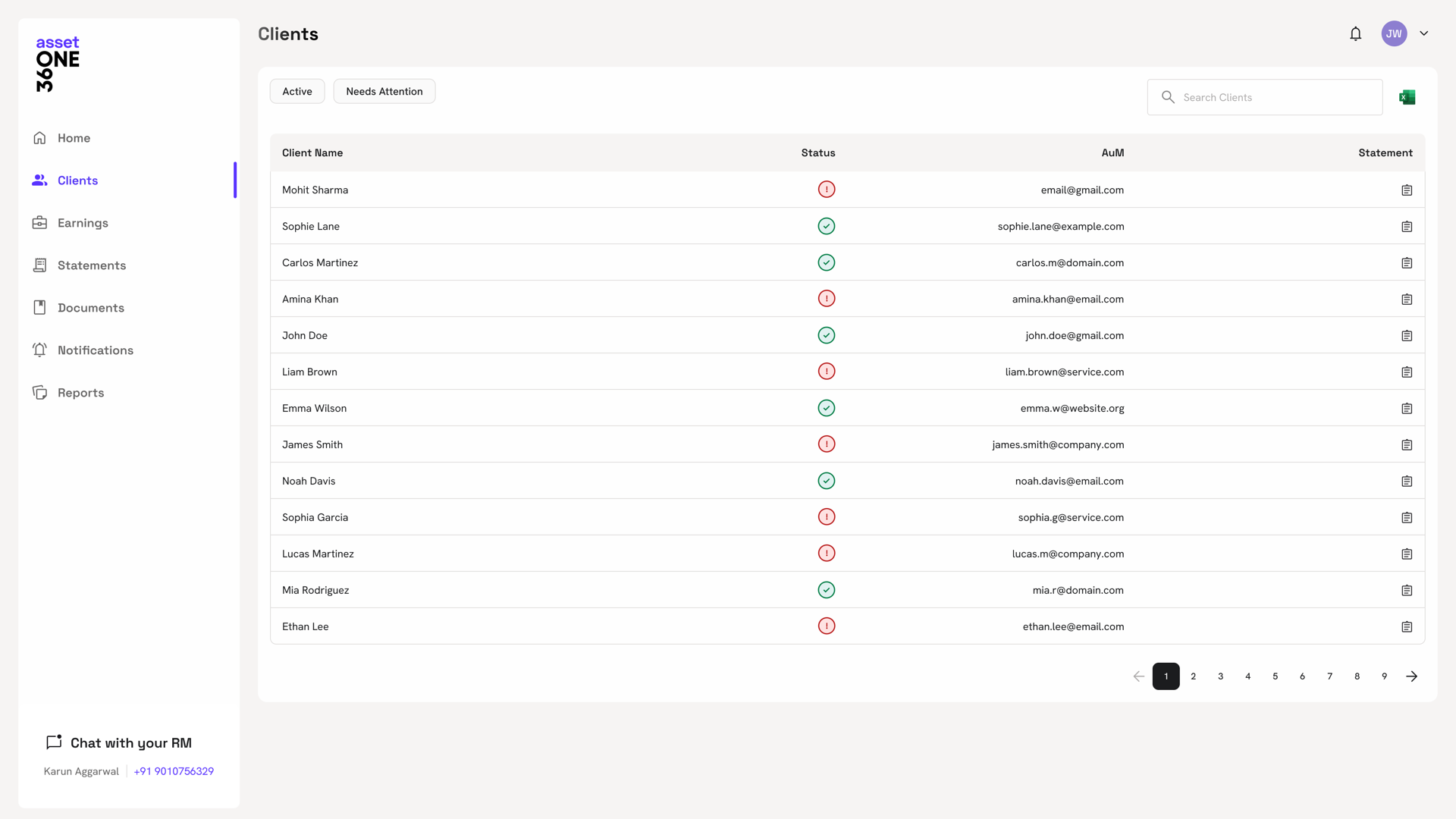Open Reports in the sidebar
Image resolution: width=1456 pixels, height=819 pixels.
click(x=80, y=393)
